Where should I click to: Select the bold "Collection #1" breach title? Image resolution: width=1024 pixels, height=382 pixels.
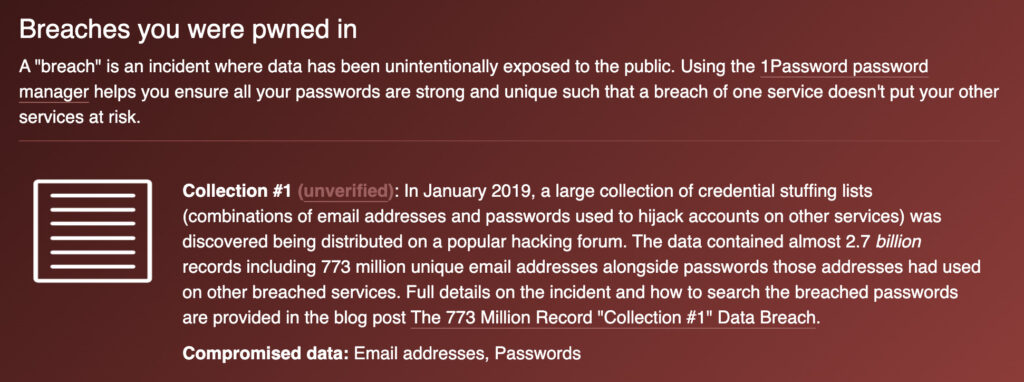pos(236,192)
